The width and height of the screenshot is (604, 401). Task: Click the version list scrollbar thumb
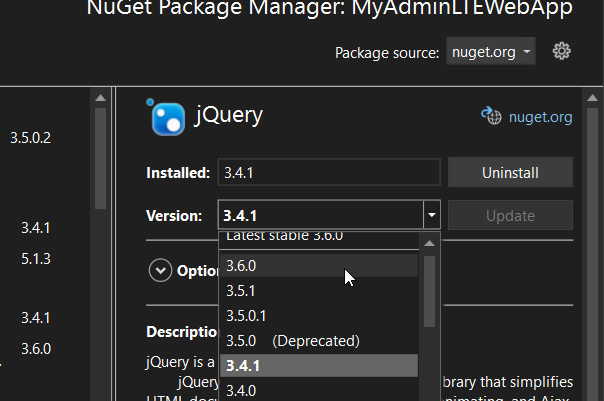pyautogui.click(x=429, y=292)
